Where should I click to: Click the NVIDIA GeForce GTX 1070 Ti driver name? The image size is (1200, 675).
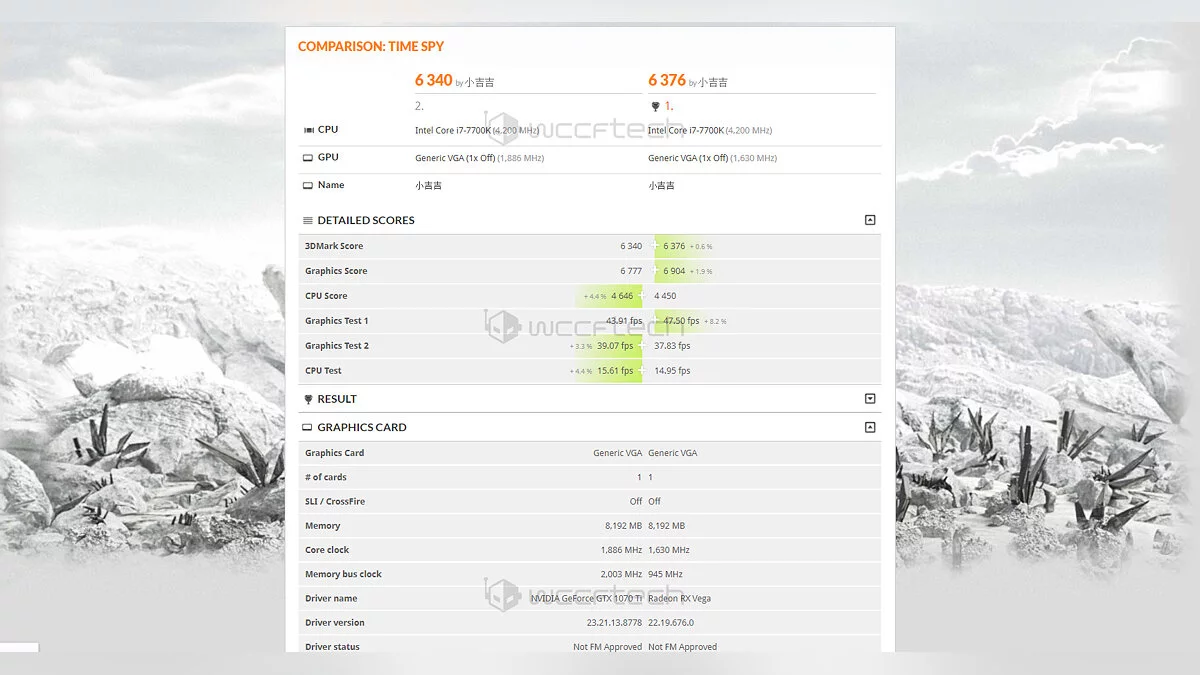click(x=586, y=598)
